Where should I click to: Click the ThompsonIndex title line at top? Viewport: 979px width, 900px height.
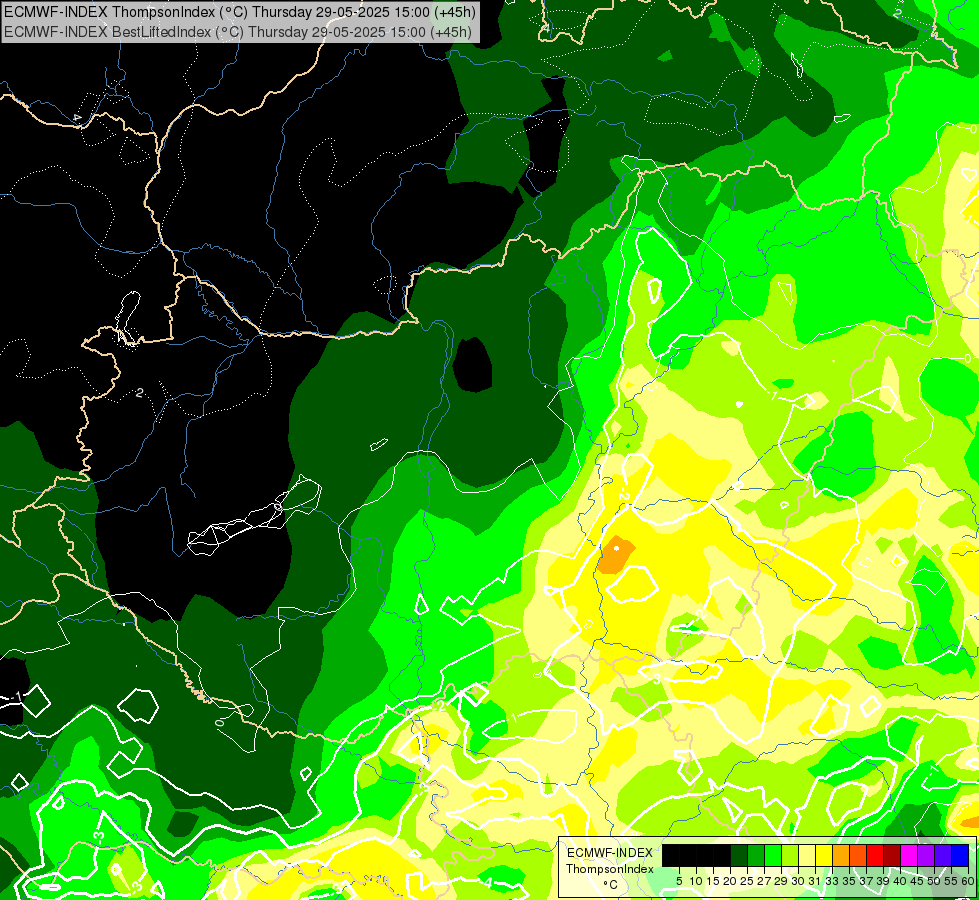pos(239,11)
